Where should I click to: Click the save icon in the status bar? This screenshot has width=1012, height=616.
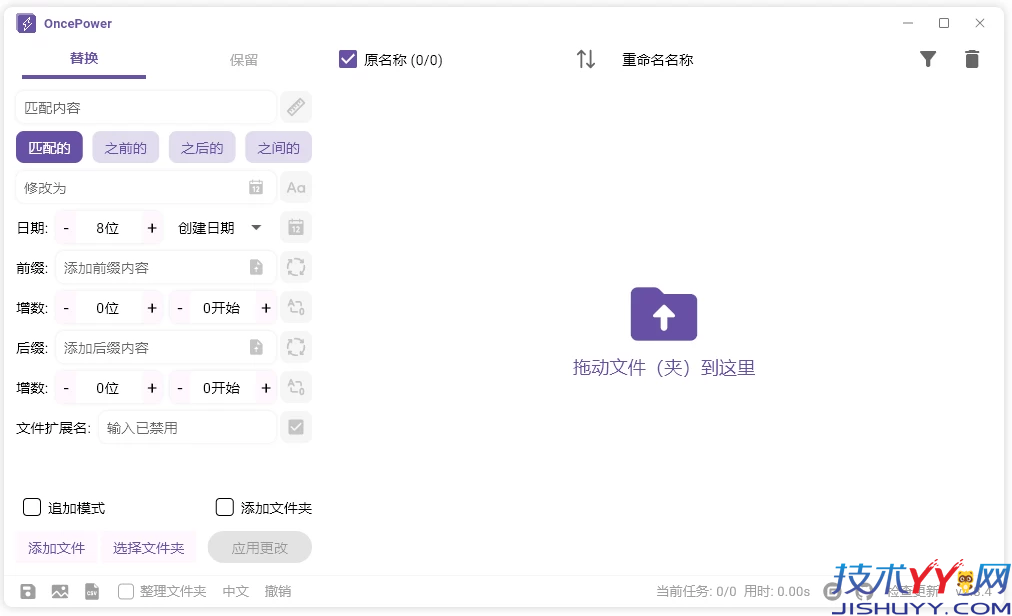(x=27, y=591)
